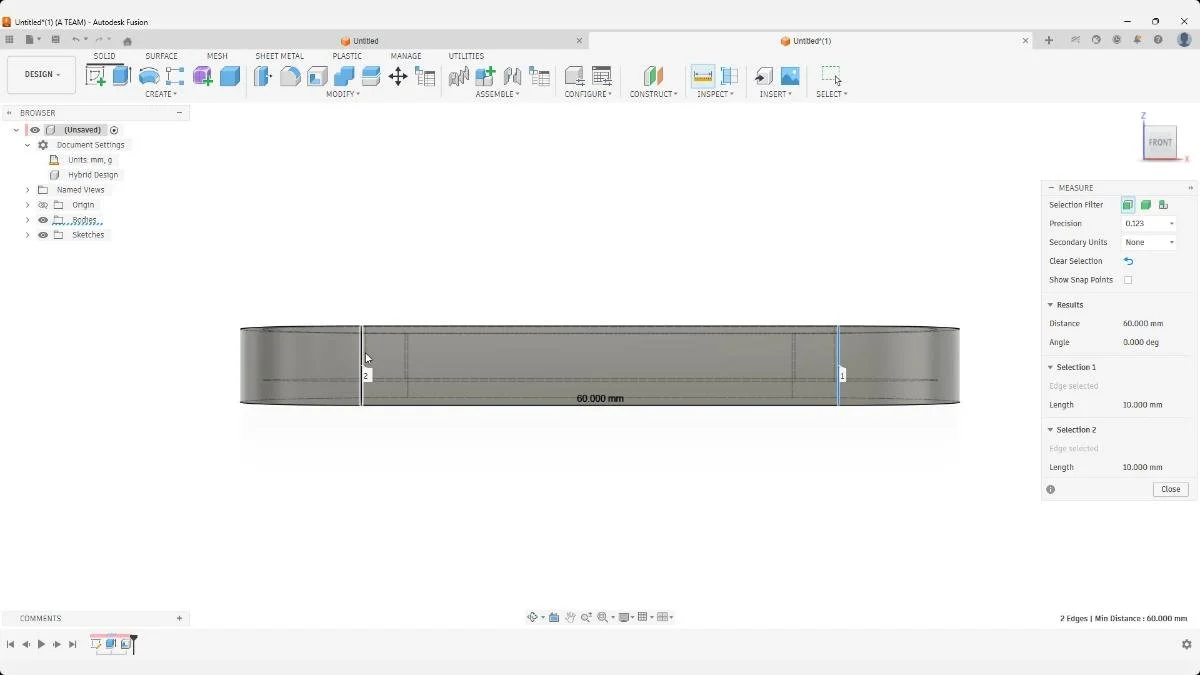Open the DESIGN workspace selector
1200x675 pixels.
40,74
